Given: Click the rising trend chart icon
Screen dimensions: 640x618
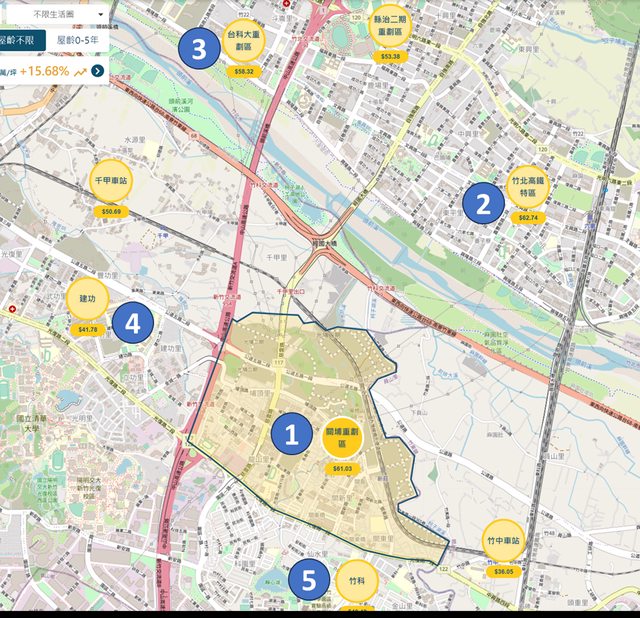Looking at the screenshot, I should (x=79, y=71).
